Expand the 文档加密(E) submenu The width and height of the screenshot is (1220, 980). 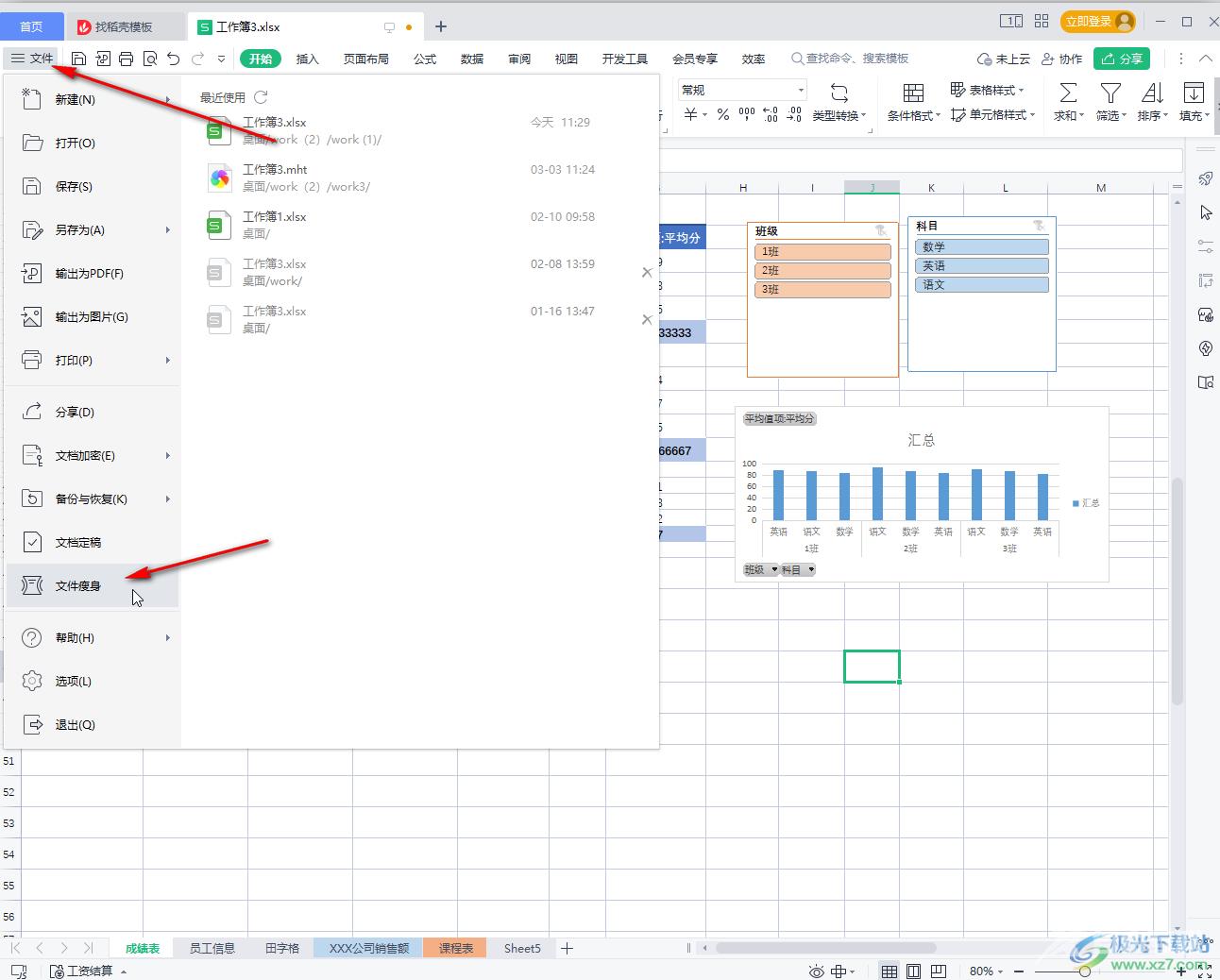168,455
